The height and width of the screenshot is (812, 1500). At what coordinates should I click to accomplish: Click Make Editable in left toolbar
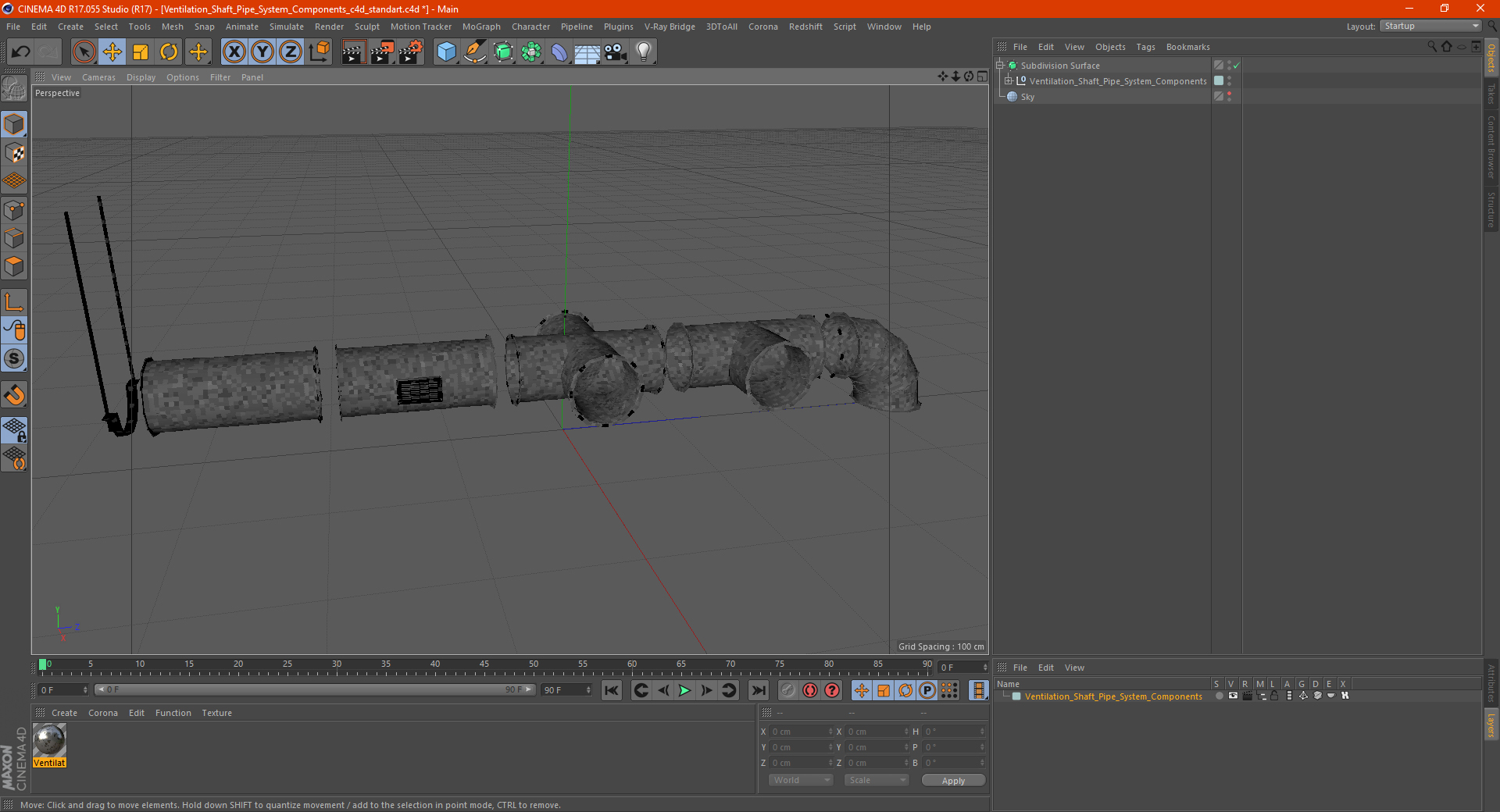click(x=14, y=89)
